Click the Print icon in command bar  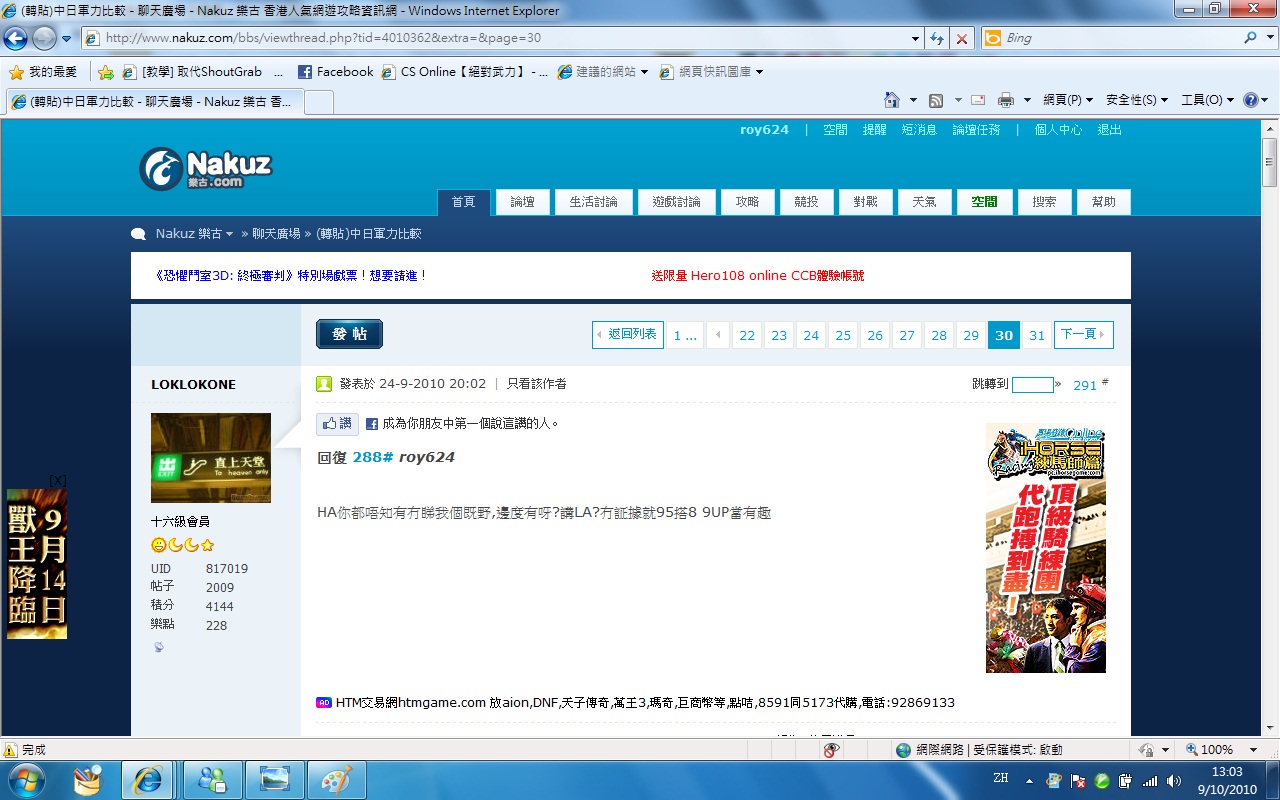1006,100
